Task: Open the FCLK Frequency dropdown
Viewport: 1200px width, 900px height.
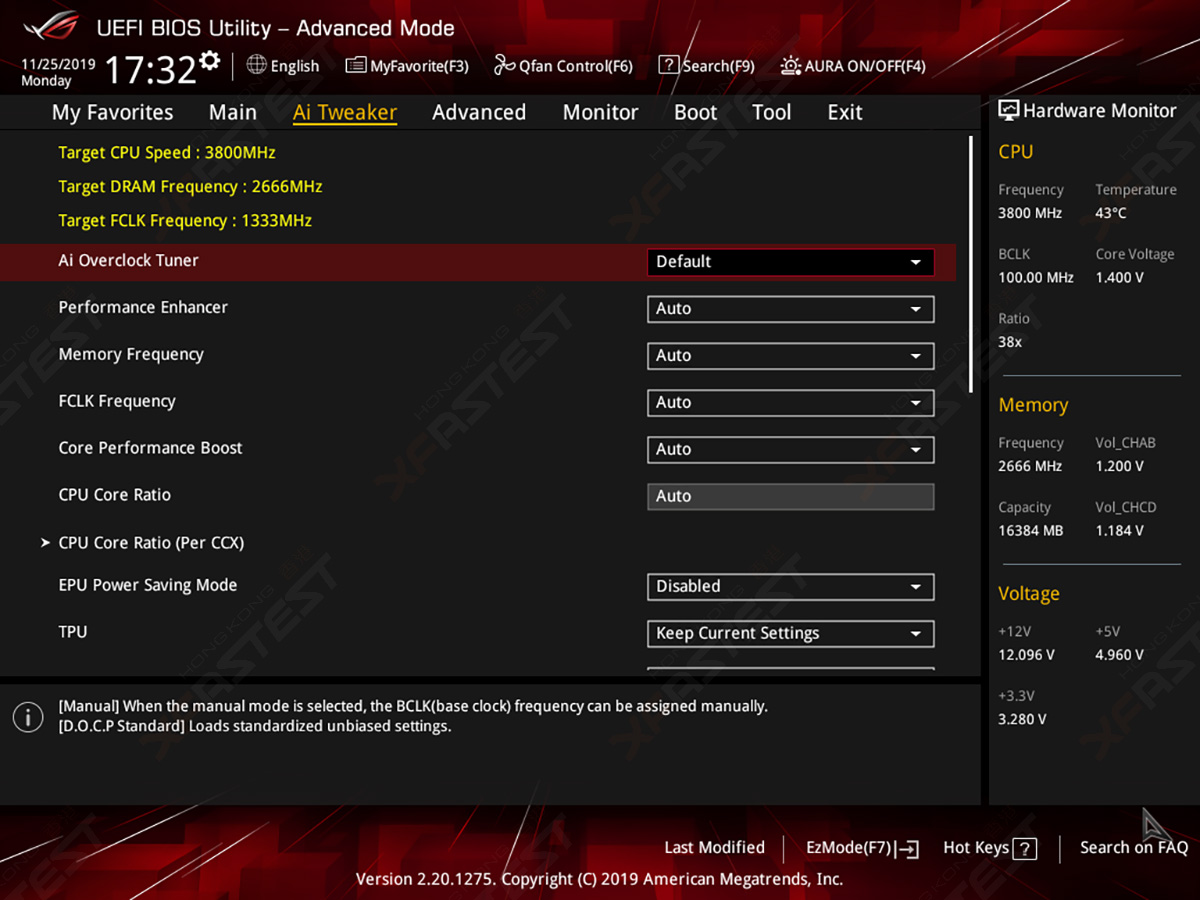Action: coord(791,403)
